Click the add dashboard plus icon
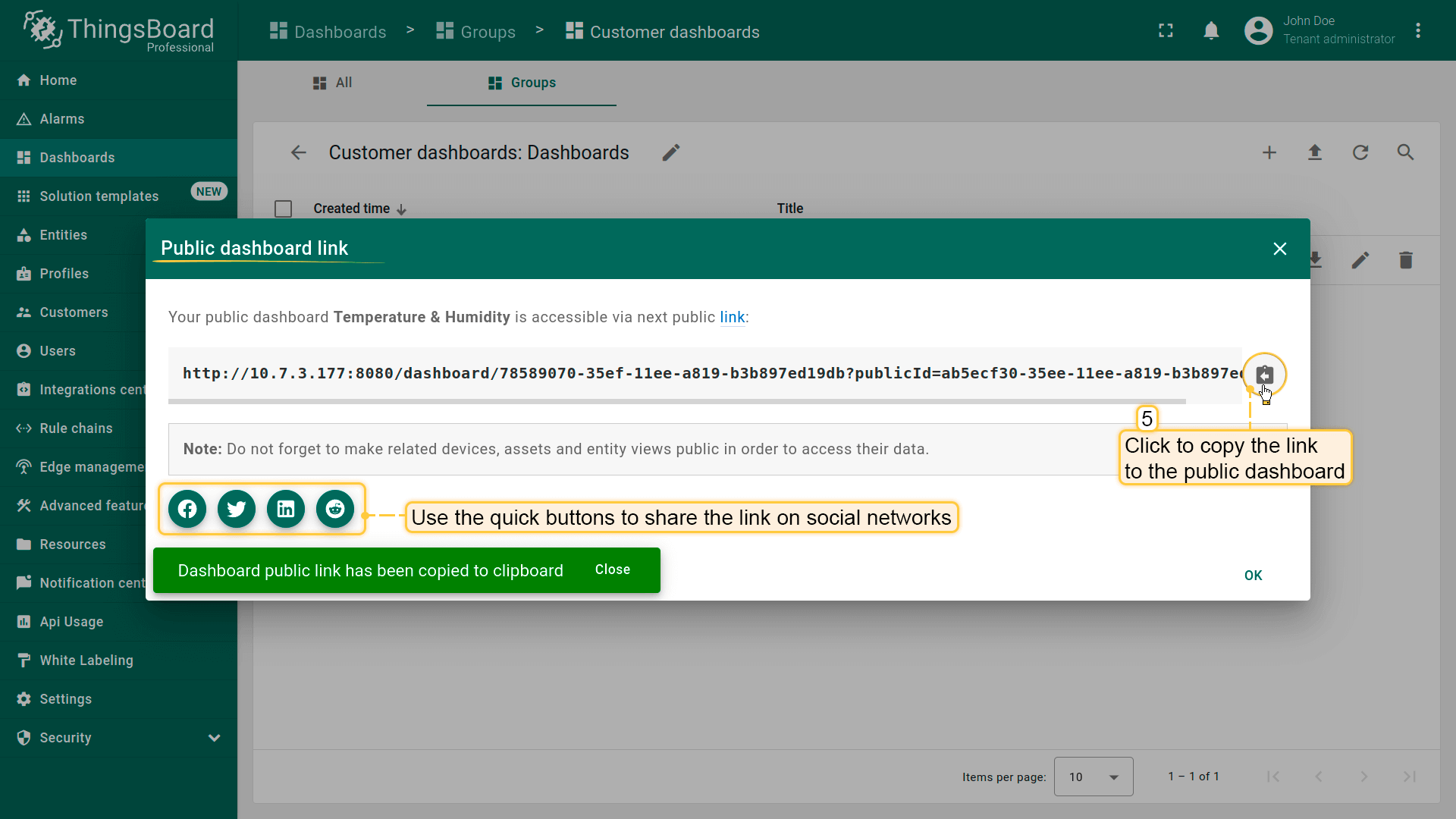Screen dimensions: 1456x819 pyautogui.click(x=1269, y=152)
